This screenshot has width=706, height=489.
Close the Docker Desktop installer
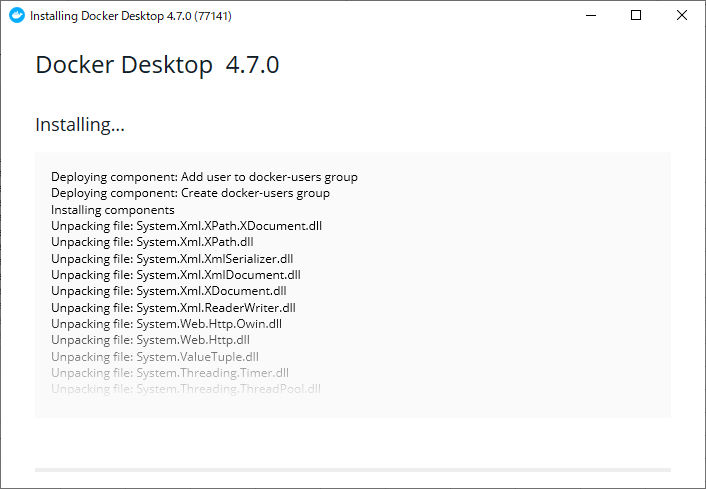pos(682,15)
